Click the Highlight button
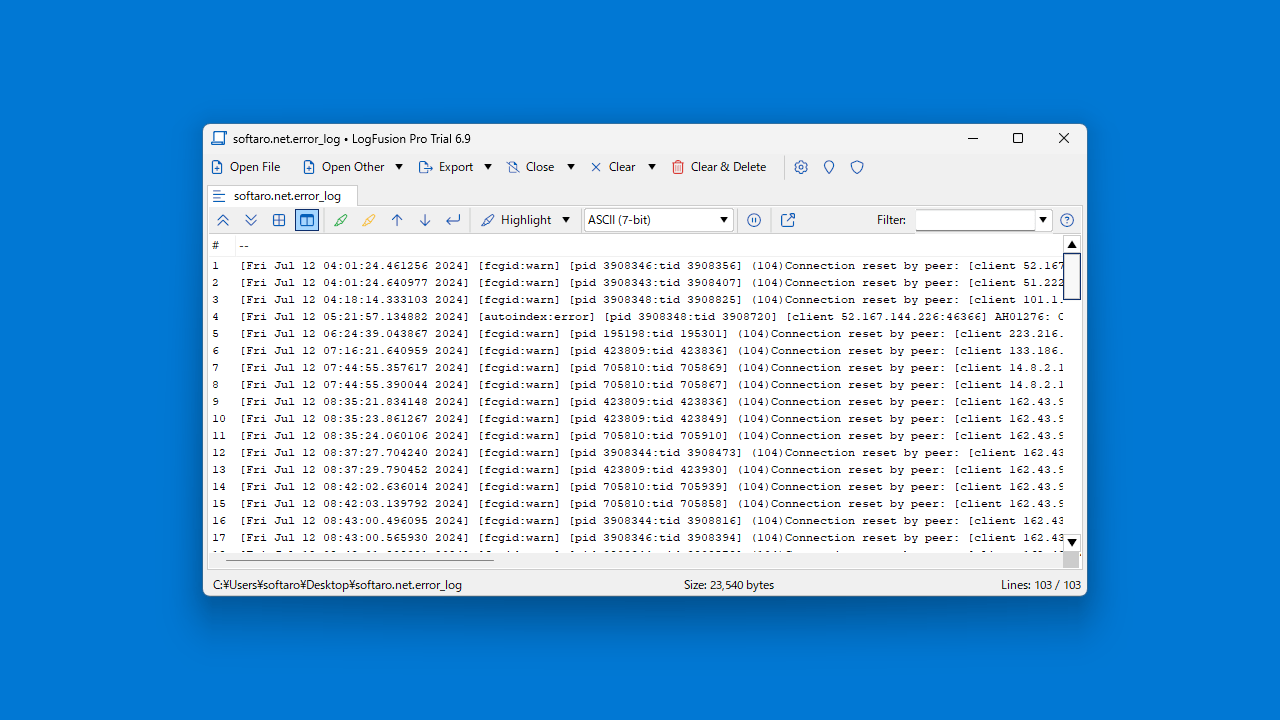This screenshot has width=1280, height=720. click(x=516, y=220)
